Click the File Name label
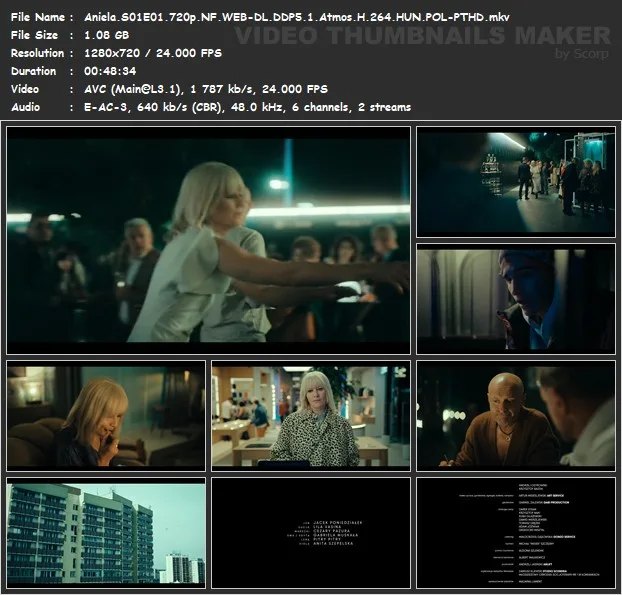The height and width of the screenshot is (595, 622). (x=38, y=17)
